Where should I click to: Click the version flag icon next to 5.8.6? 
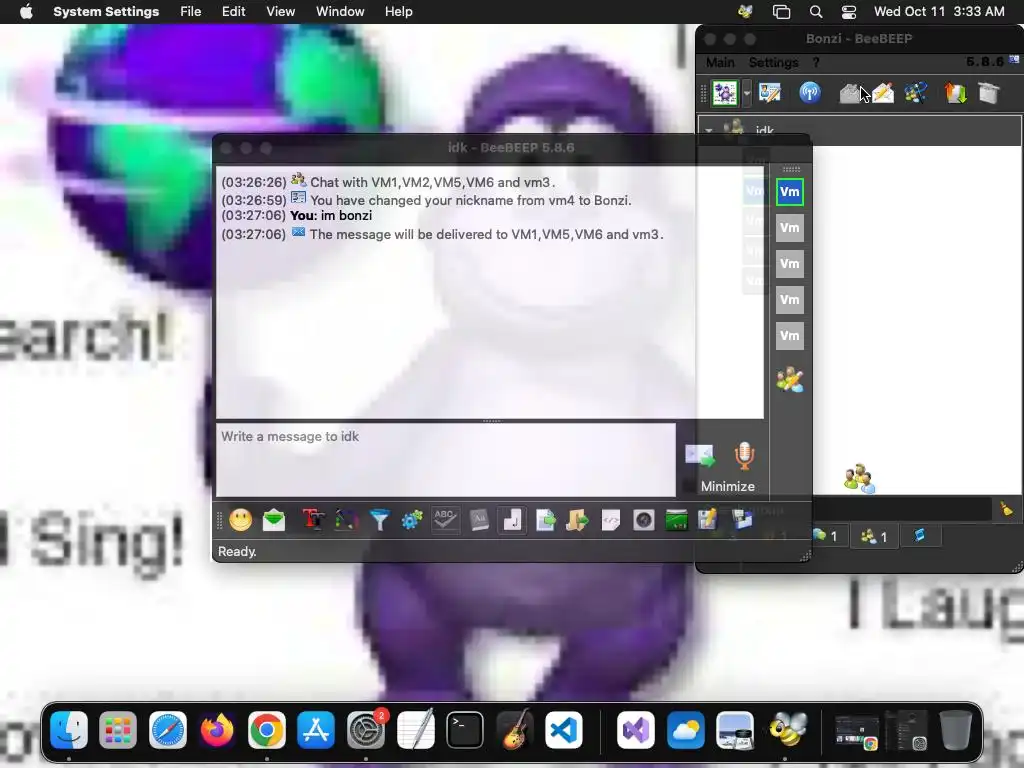click(x=1014, y=59)
